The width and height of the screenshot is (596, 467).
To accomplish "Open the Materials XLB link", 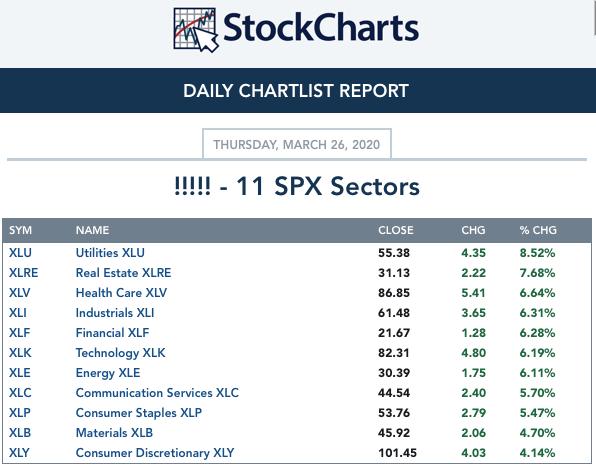I will click(x=114, y=433).
